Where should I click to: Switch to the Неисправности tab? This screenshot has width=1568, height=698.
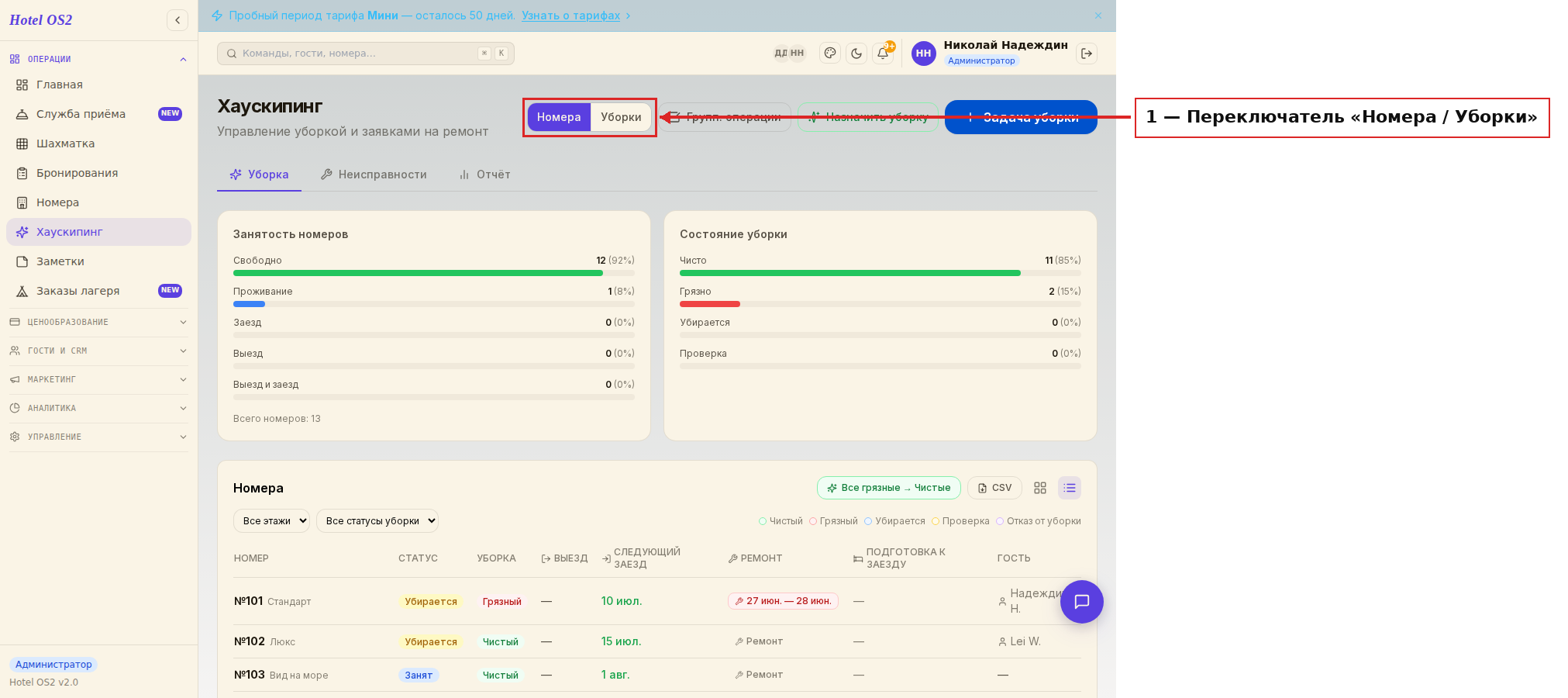pyautogui.click(x=374, y=174)
